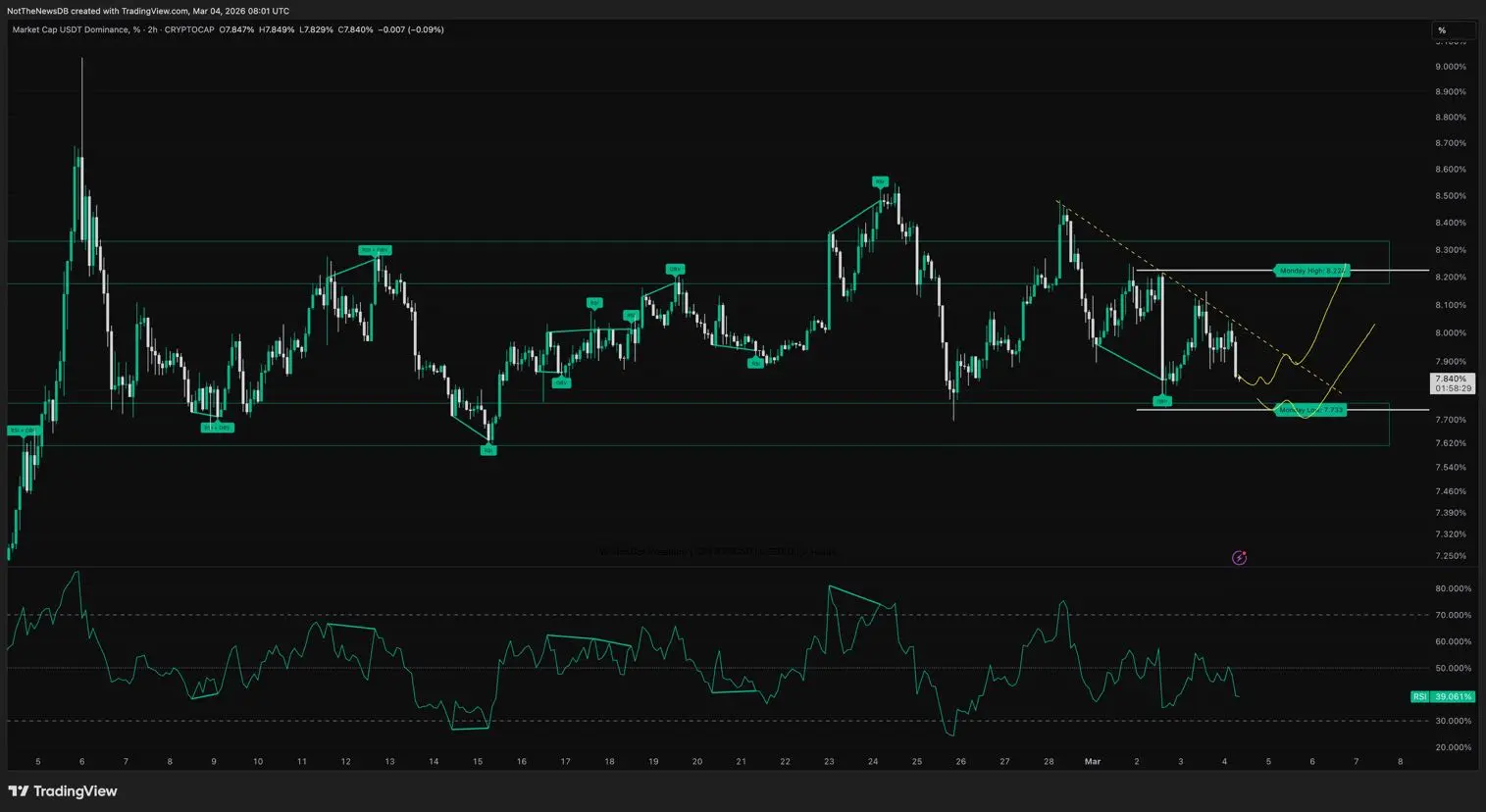Click the divergence label at Feb 15 low
Viewport: 1486px width, 812px height.
coord(488,450)
